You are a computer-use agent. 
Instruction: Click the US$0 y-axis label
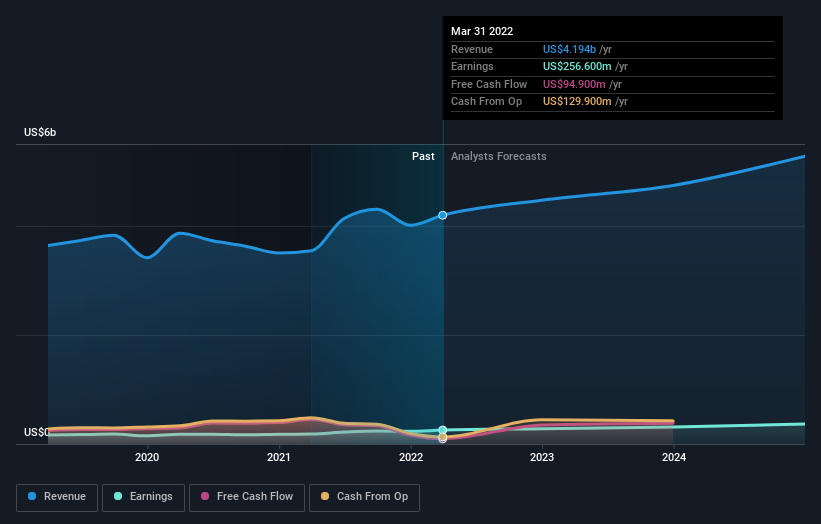36,432
